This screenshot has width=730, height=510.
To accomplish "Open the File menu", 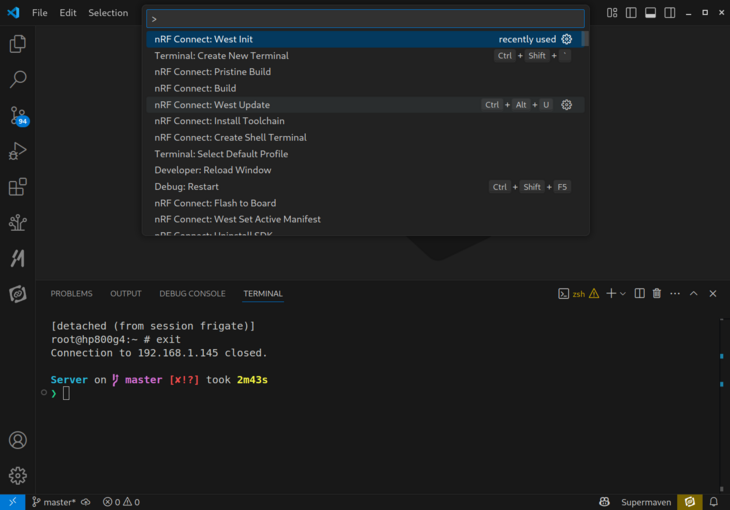I will click(x=40, y=13).
